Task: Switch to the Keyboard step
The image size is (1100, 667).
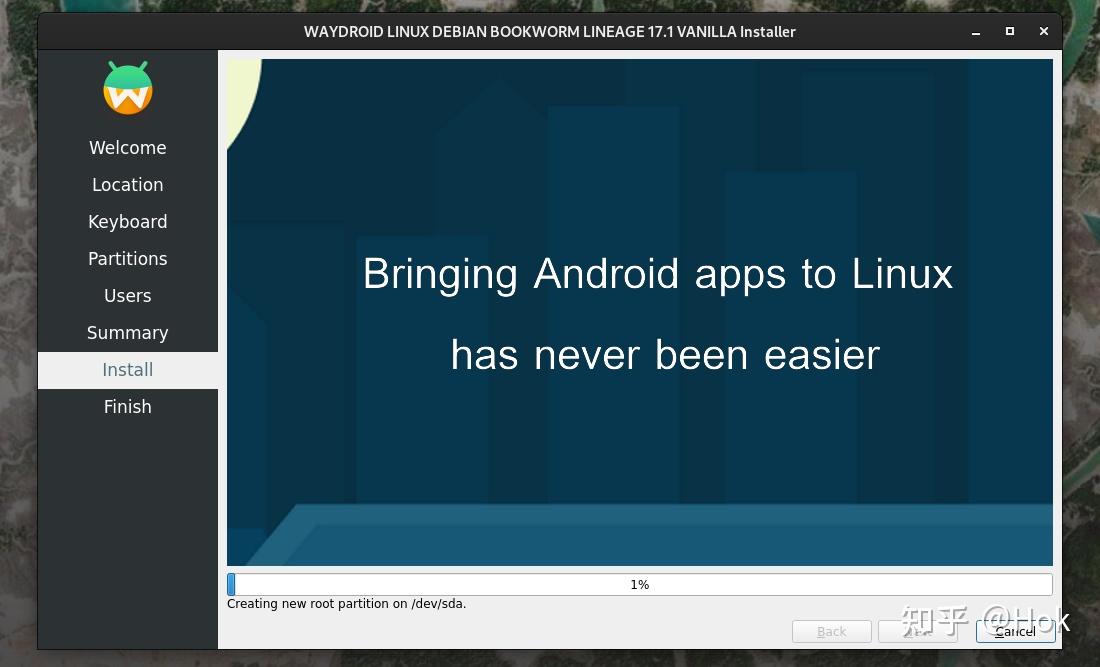Action: pyautogui.click(x=127, y=221)
